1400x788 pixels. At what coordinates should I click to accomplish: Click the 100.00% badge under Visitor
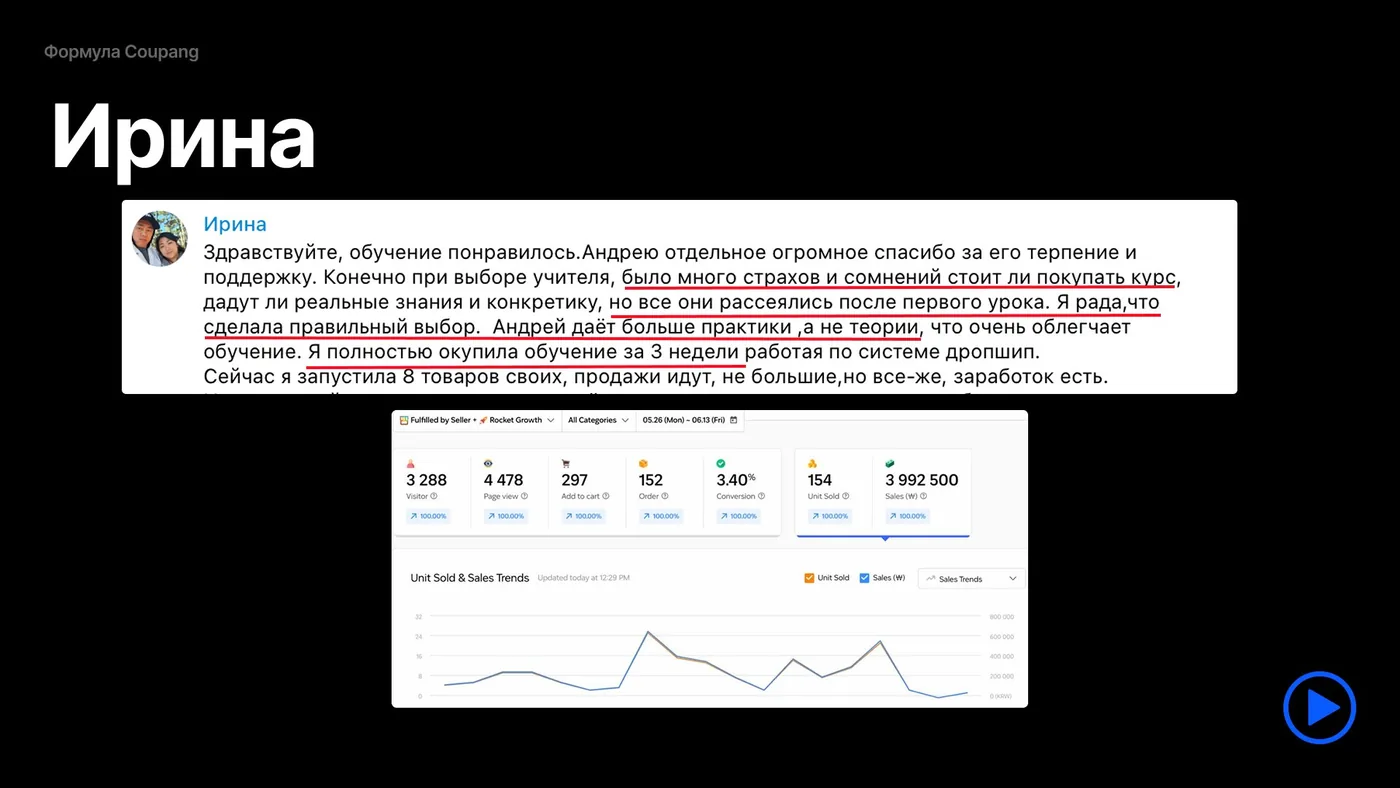point(428,516)
